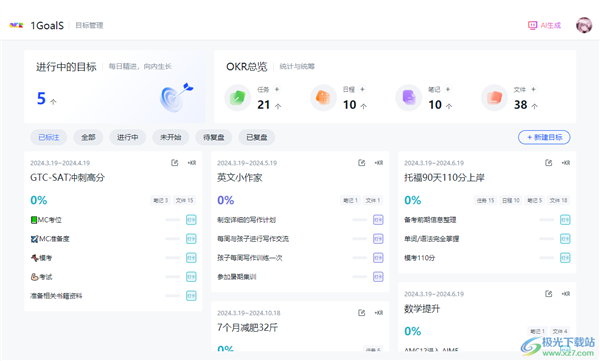Viewport: 600px width, 361px height.
Task: Check in on 准备相关书籍资料 row
Action: pos(191,296)
